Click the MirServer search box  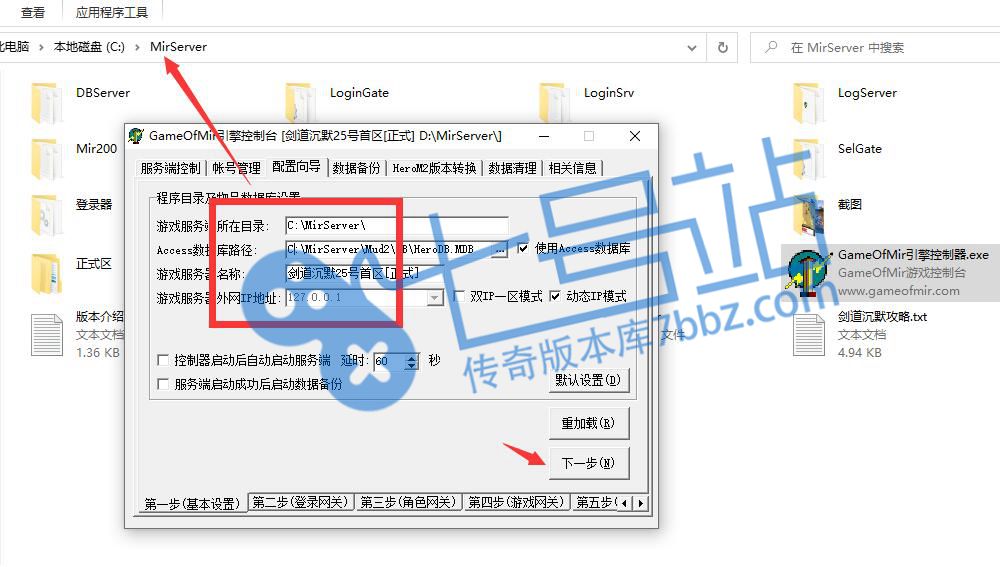click(875, 47)
